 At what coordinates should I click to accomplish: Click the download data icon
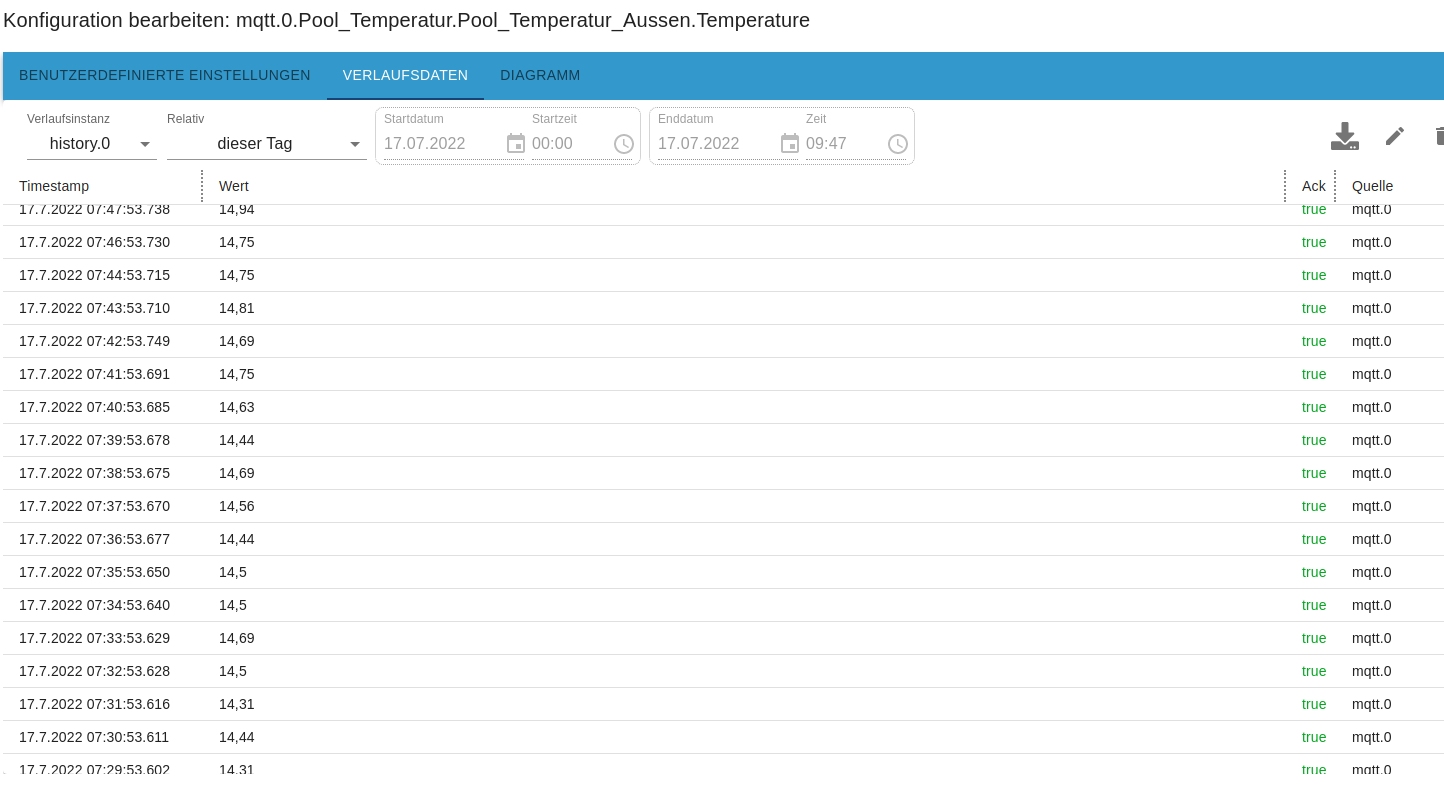tap(1345, 136)
